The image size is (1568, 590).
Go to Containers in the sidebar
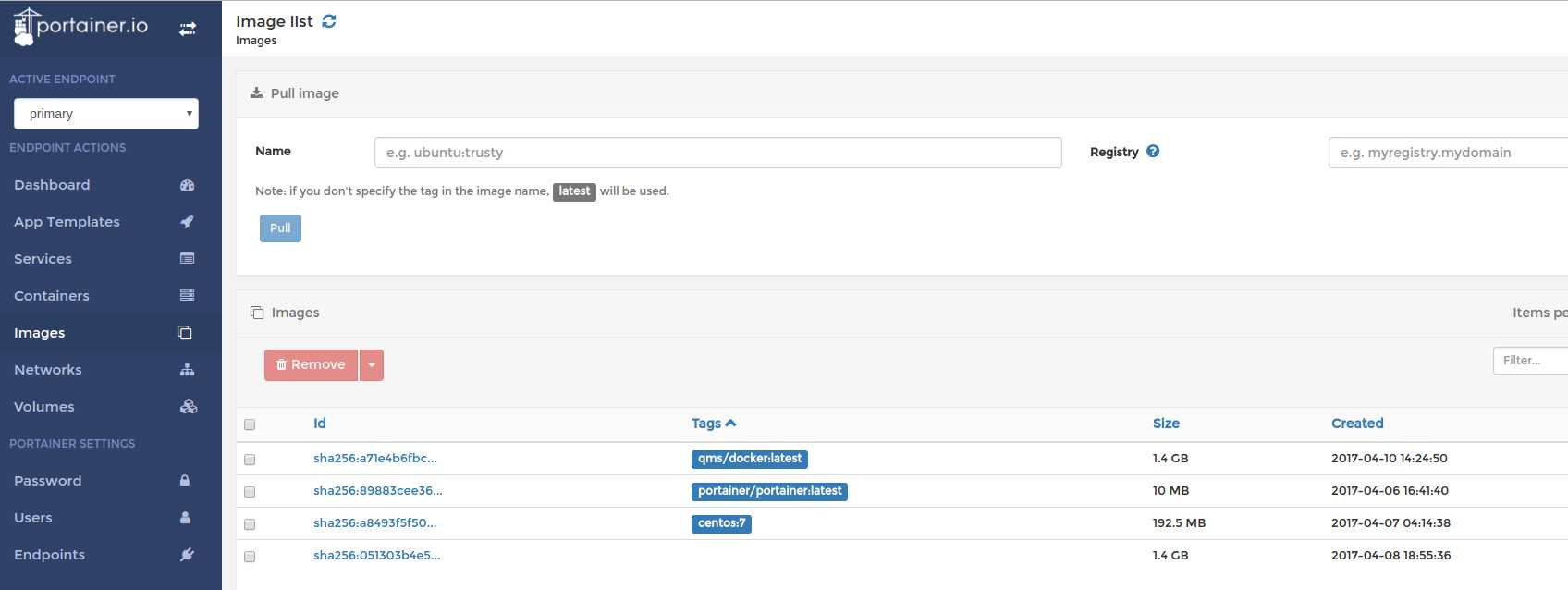[x=52, y=296]
